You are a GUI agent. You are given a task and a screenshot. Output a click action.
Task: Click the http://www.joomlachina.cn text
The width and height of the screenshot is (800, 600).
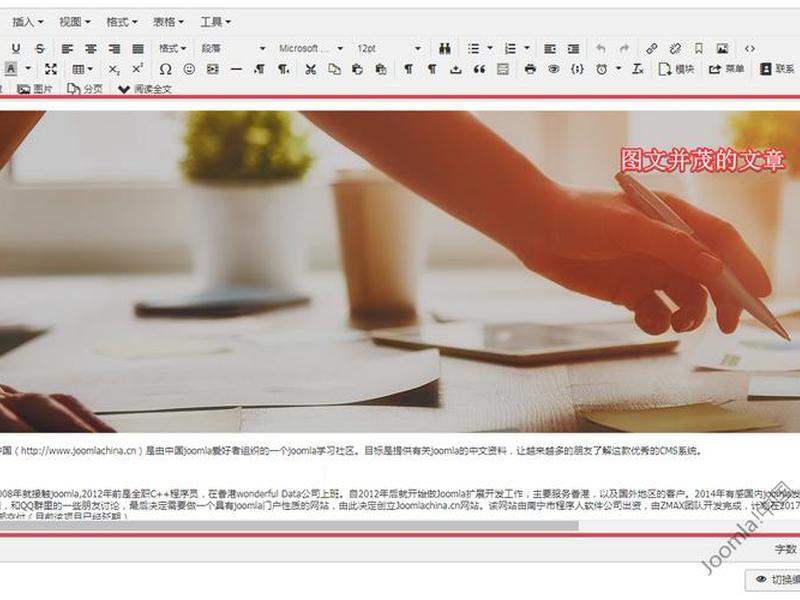78,451
